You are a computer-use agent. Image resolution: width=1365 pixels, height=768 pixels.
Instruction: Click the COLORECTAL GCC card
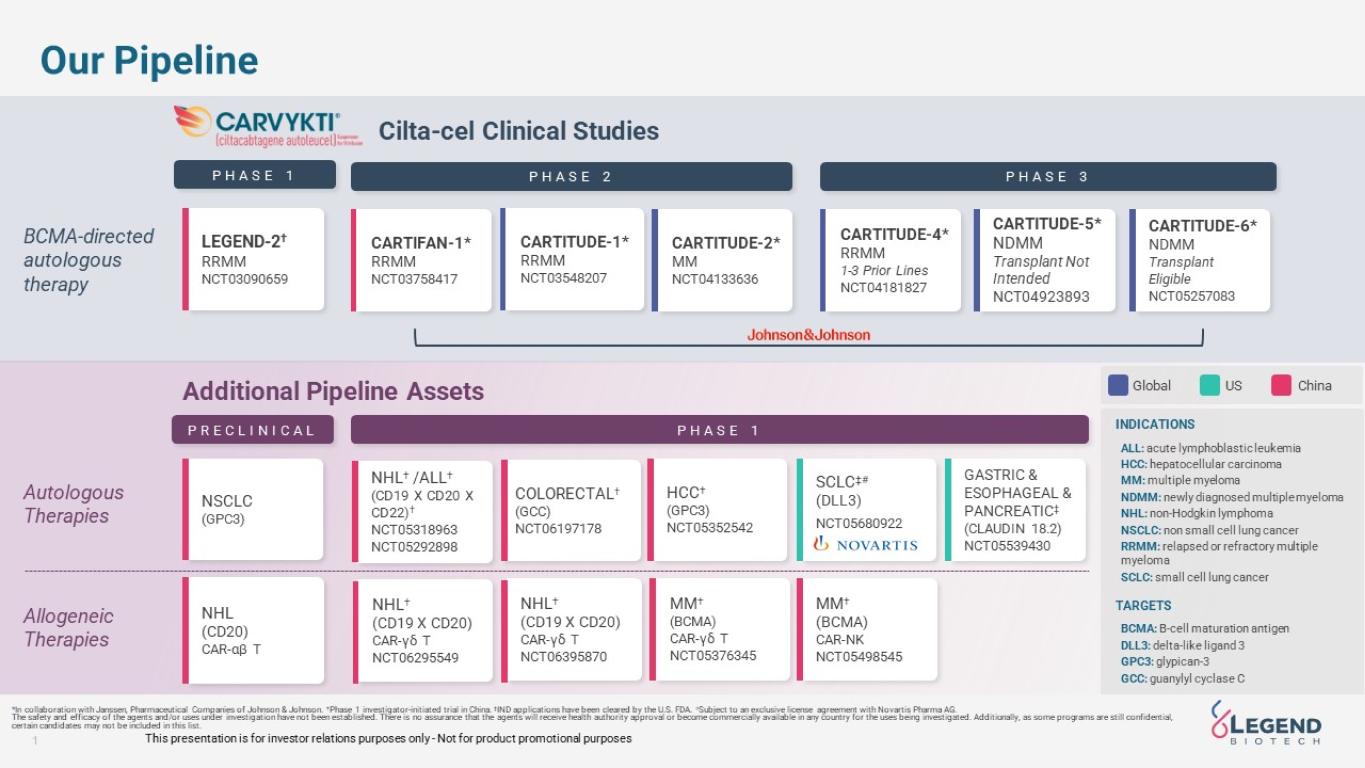[571, 510]
